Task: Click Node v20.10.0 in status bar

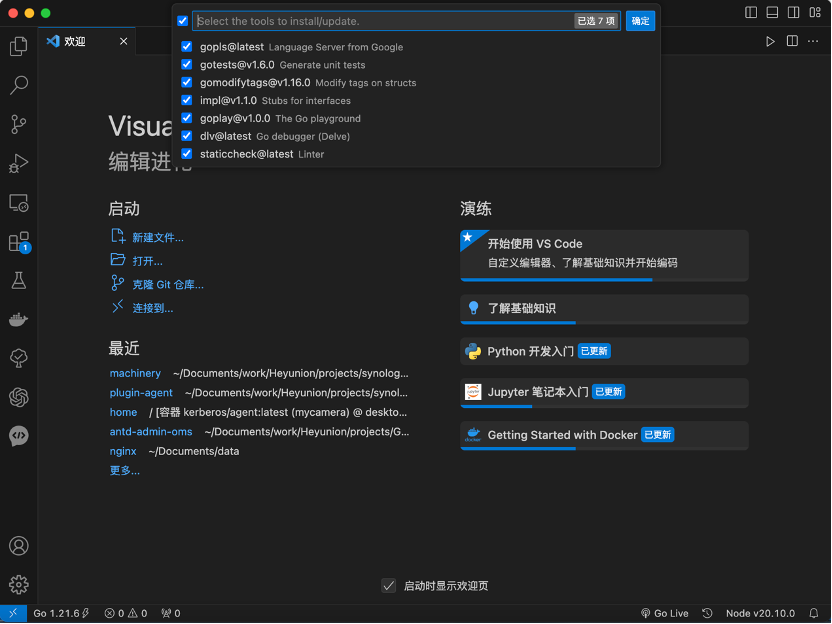Action: coord(760,613)
